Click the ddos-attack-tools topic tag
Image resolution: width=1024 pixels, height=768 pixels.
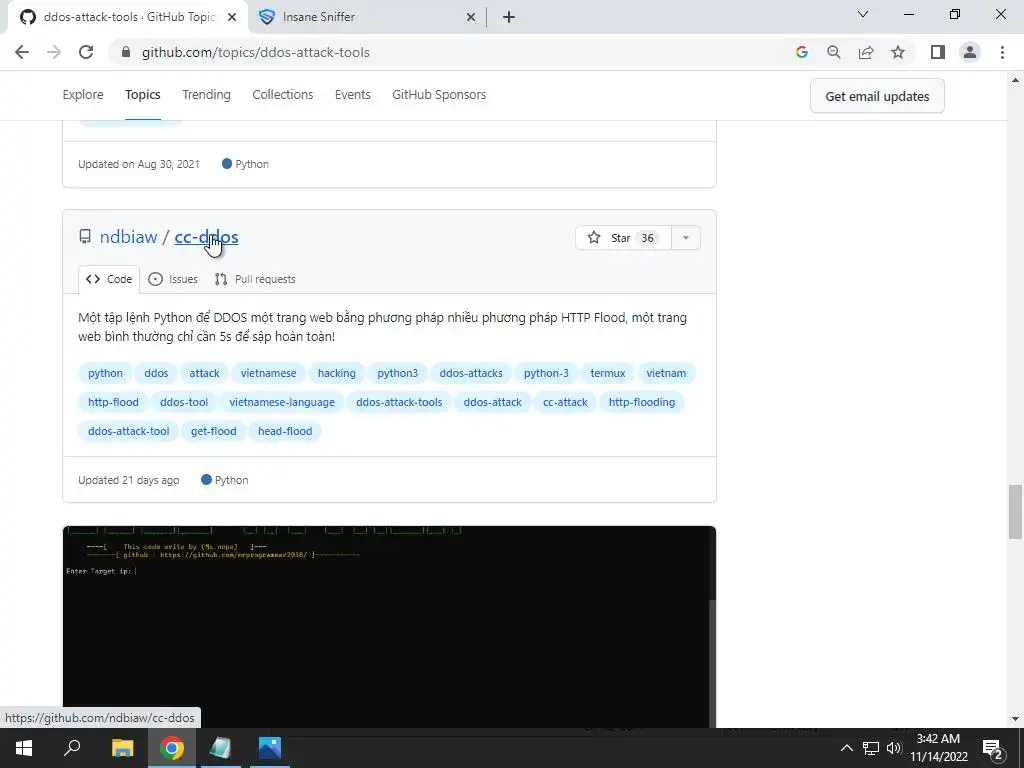click(x=399, y=402)
